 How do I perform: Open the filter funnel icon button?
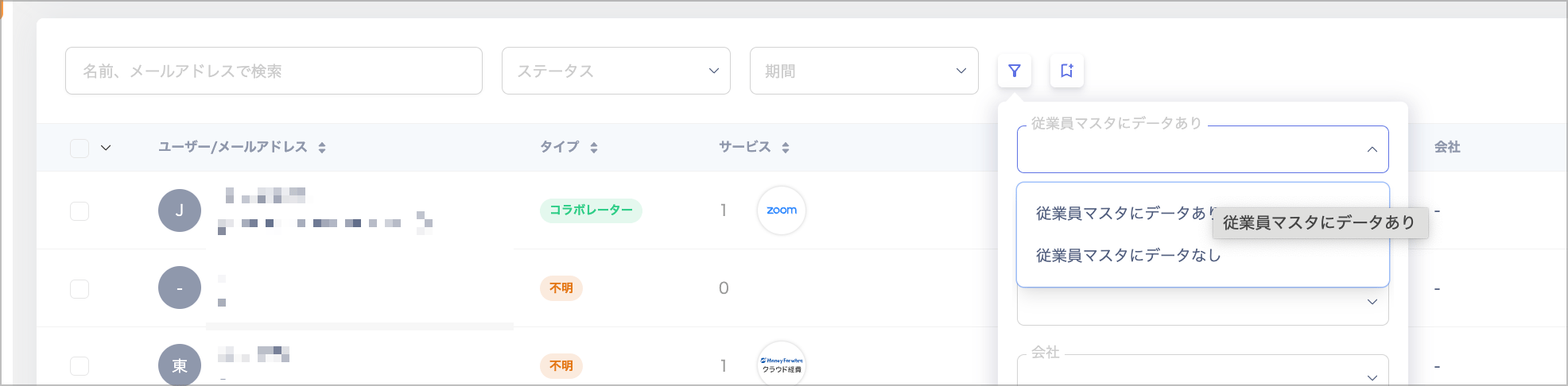(1015, 71)
